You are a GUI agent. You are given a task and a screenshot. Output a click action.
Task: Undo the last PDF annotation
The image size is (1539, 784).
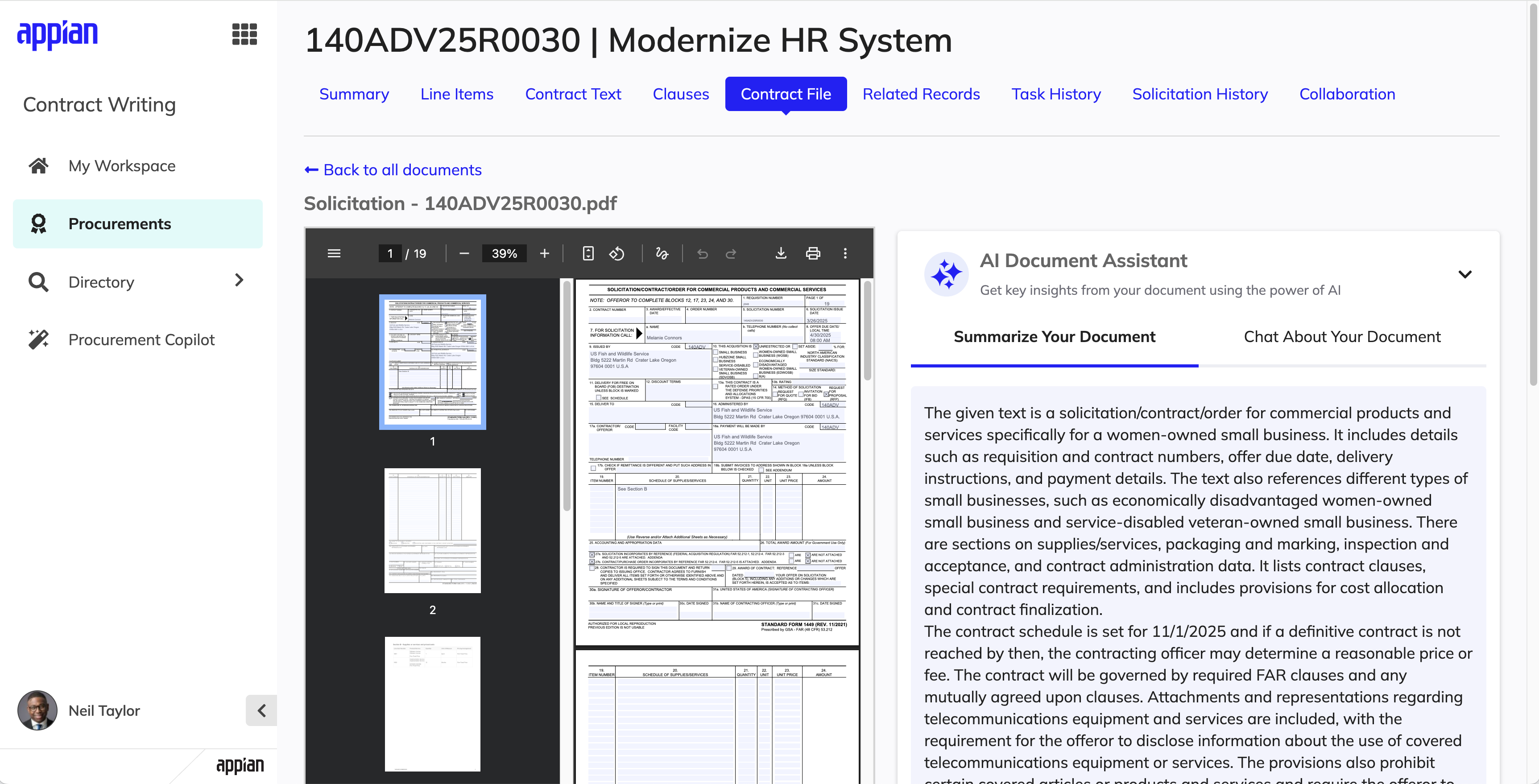[703, 254]
